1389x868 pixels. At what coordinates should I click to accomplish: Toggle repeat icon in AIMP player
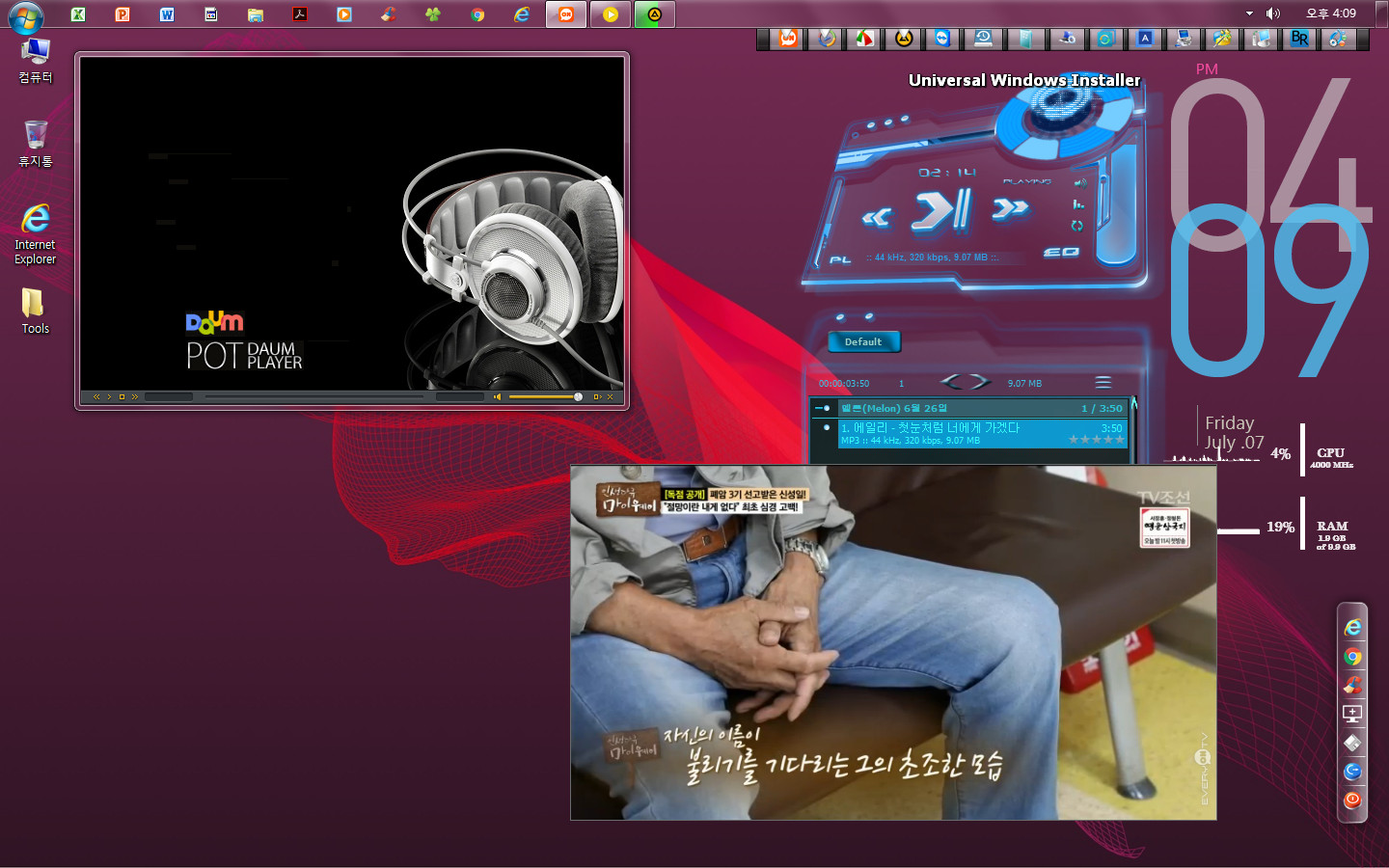coord(1077,226)
